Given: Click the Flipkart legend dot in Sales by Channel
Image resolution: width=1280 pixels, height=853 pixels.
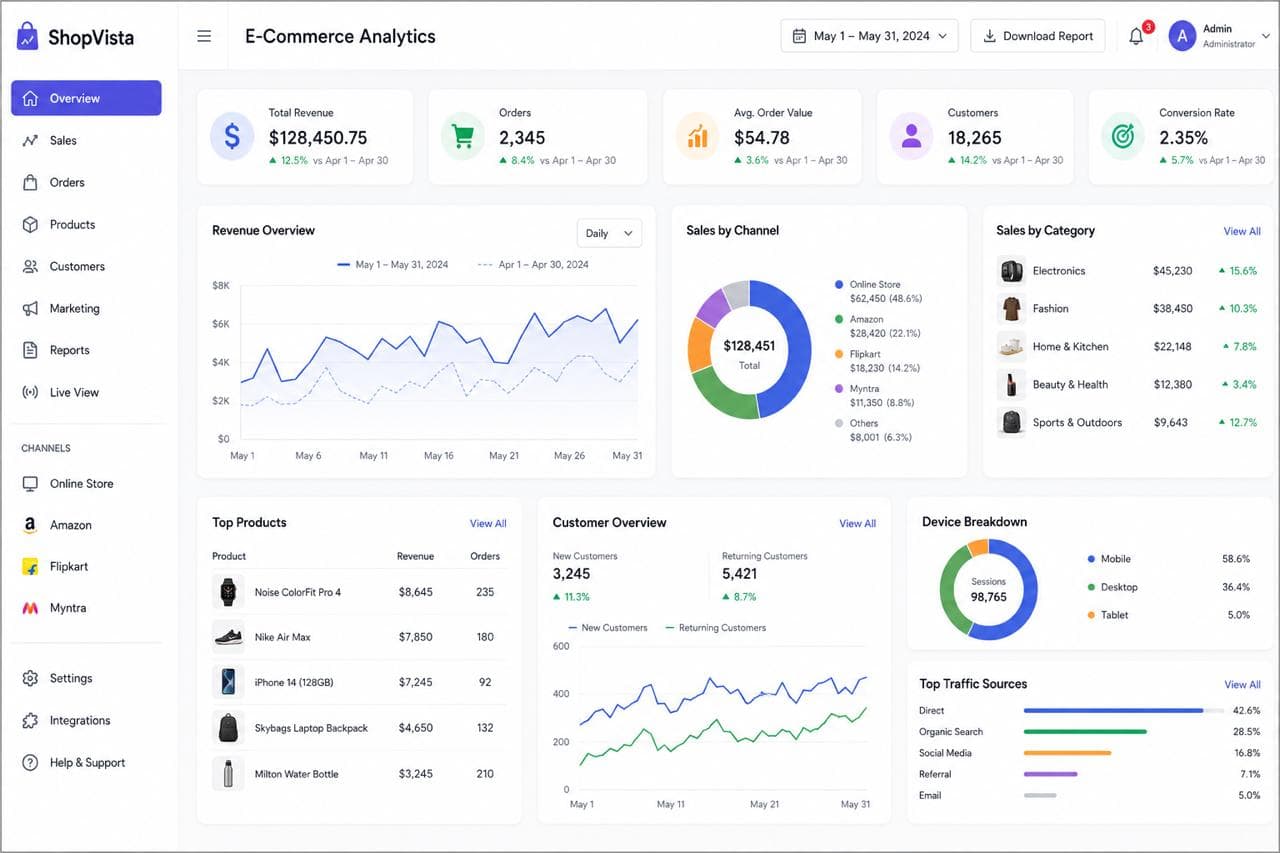Looking at the screenshot, I should click(839, 354).
